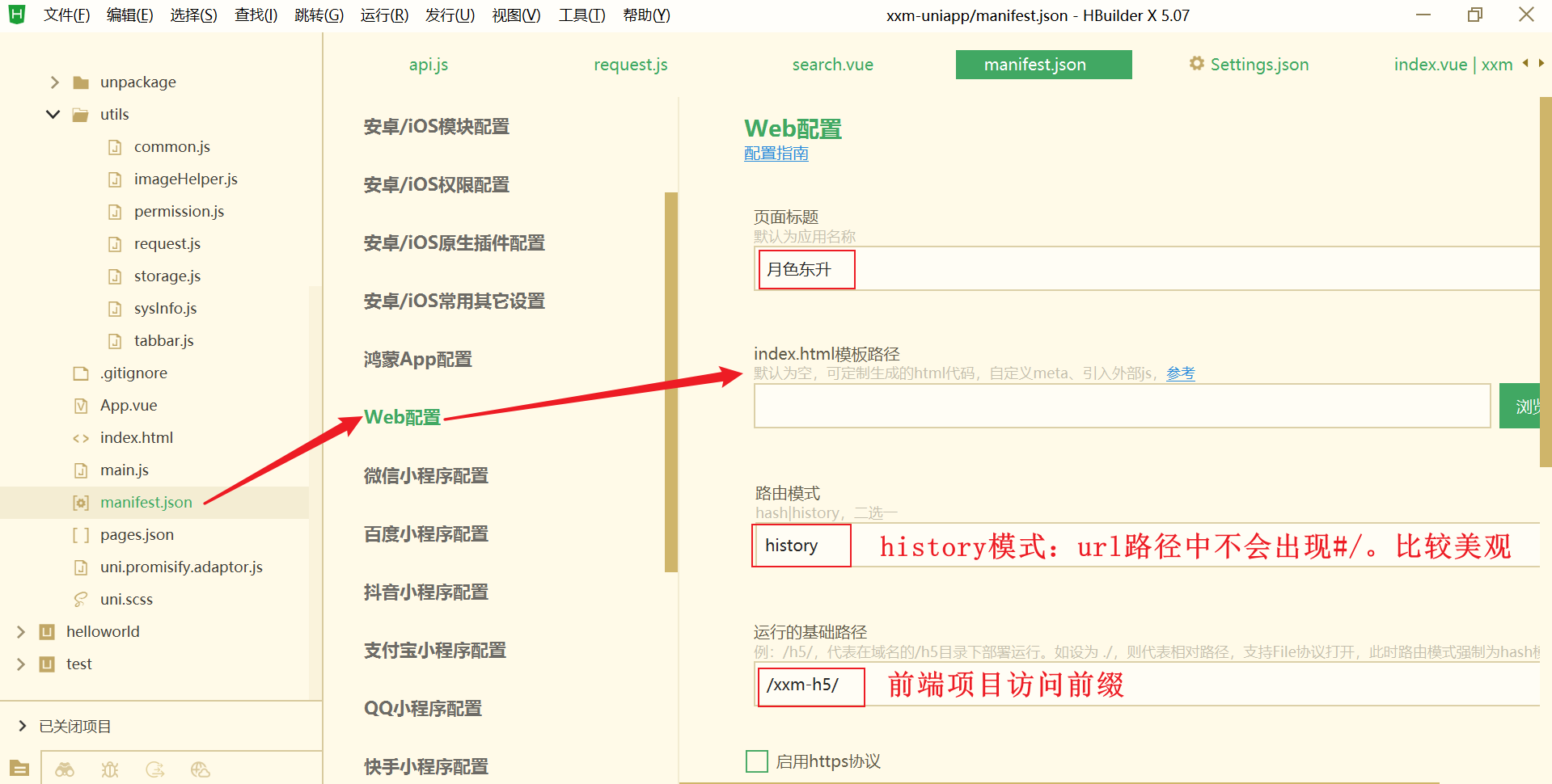Open the 运行(R) menu

click(384, 15)
